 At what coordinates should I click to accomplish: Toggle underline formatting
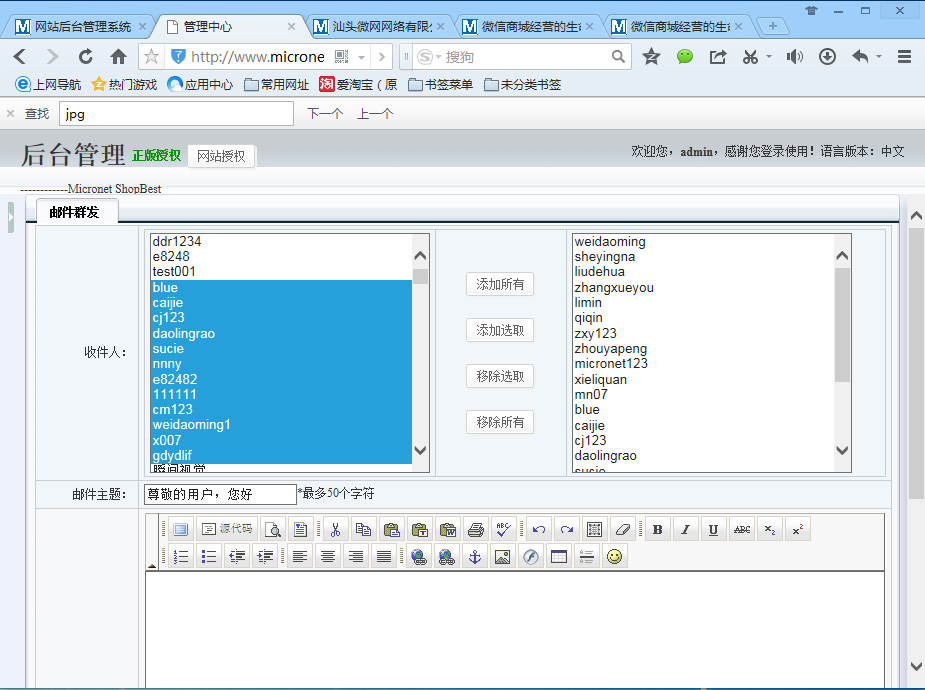[713, 529]
